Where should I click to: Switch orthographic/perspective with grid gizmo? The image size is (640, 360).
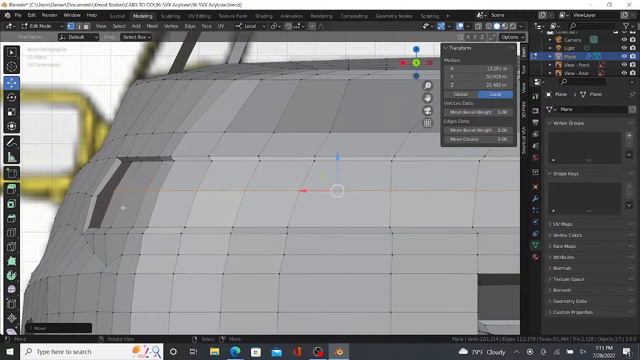pos(427,123)
